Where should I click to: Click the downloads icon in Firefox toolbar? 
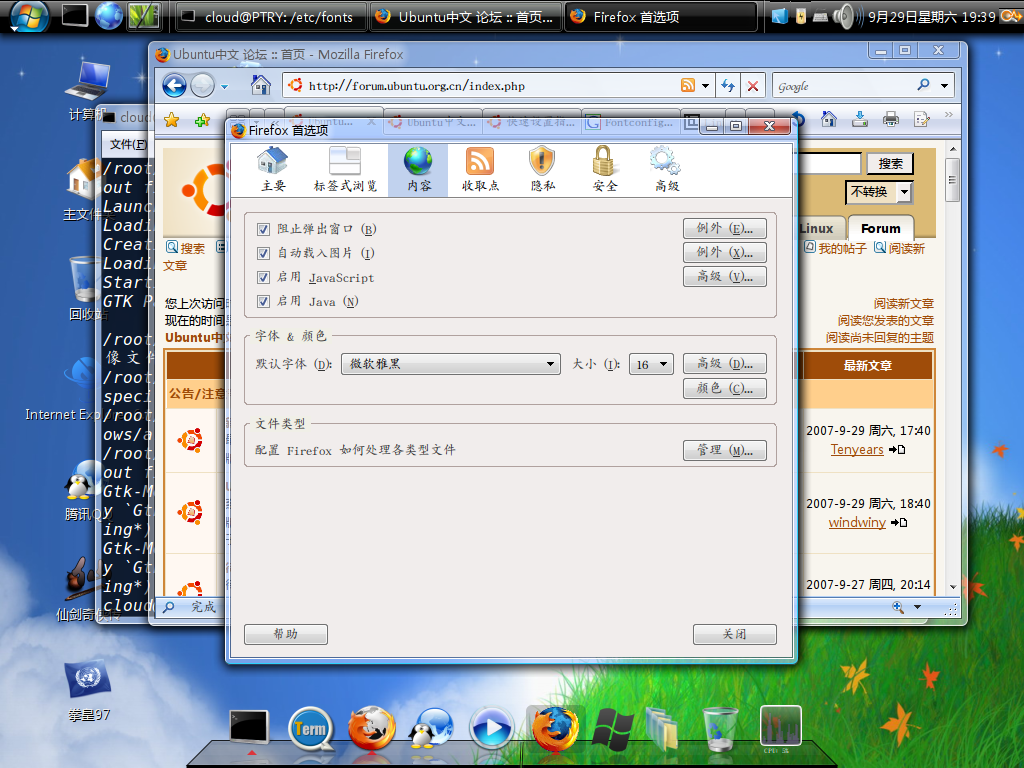(x=860, y=119)
